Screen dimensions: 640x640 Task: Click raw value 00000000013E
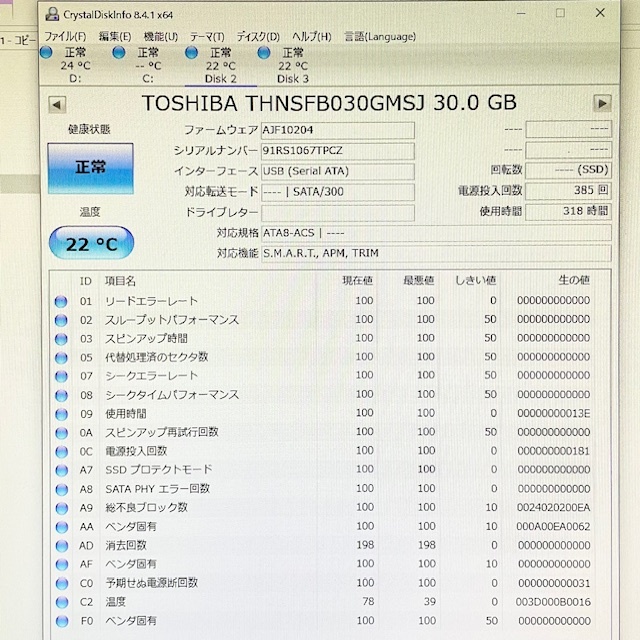(x=553, y=413)
